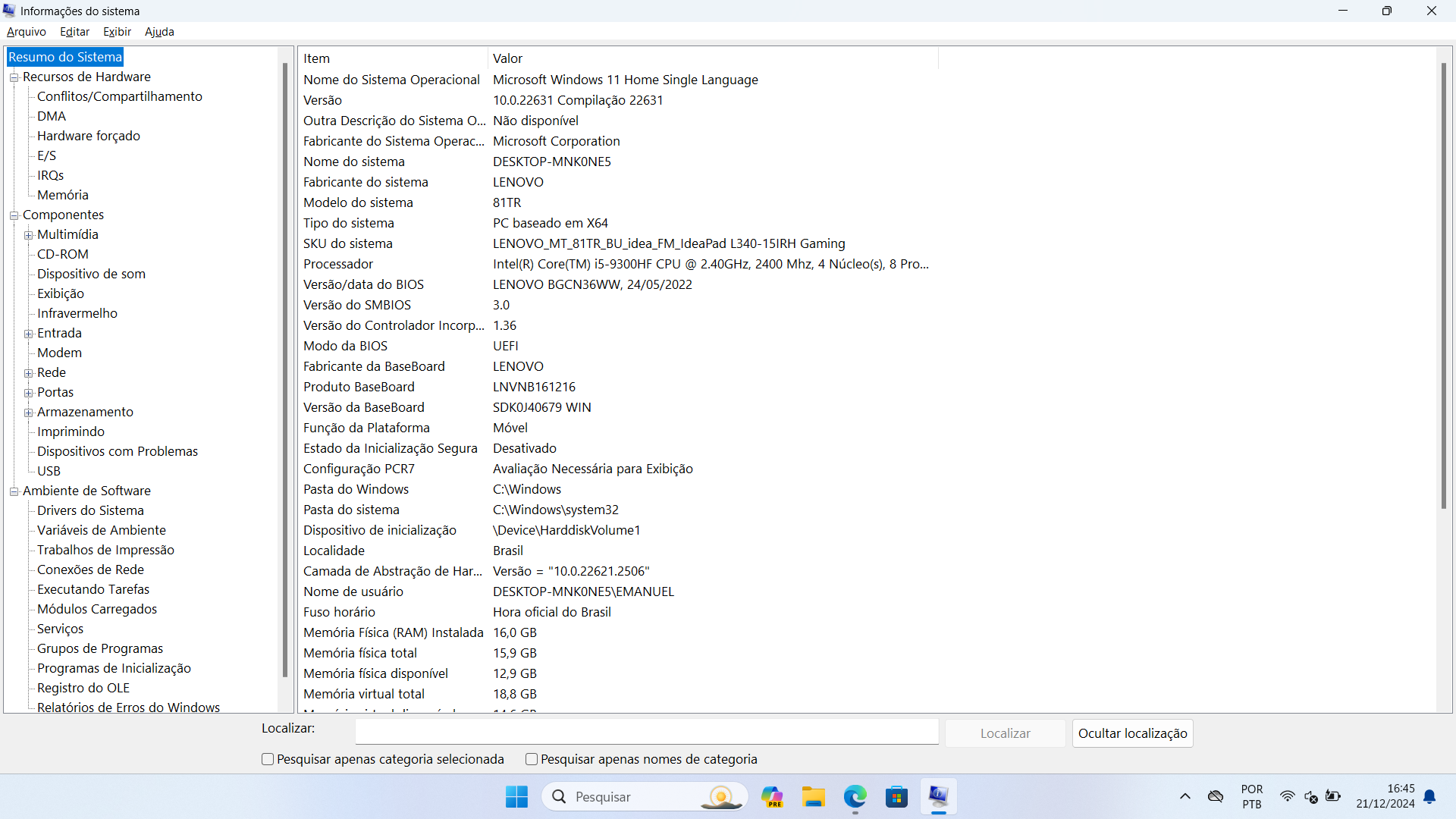
Task: Launch Microsoft Edge from the taskbar
Action: click(x=855, y=797)
